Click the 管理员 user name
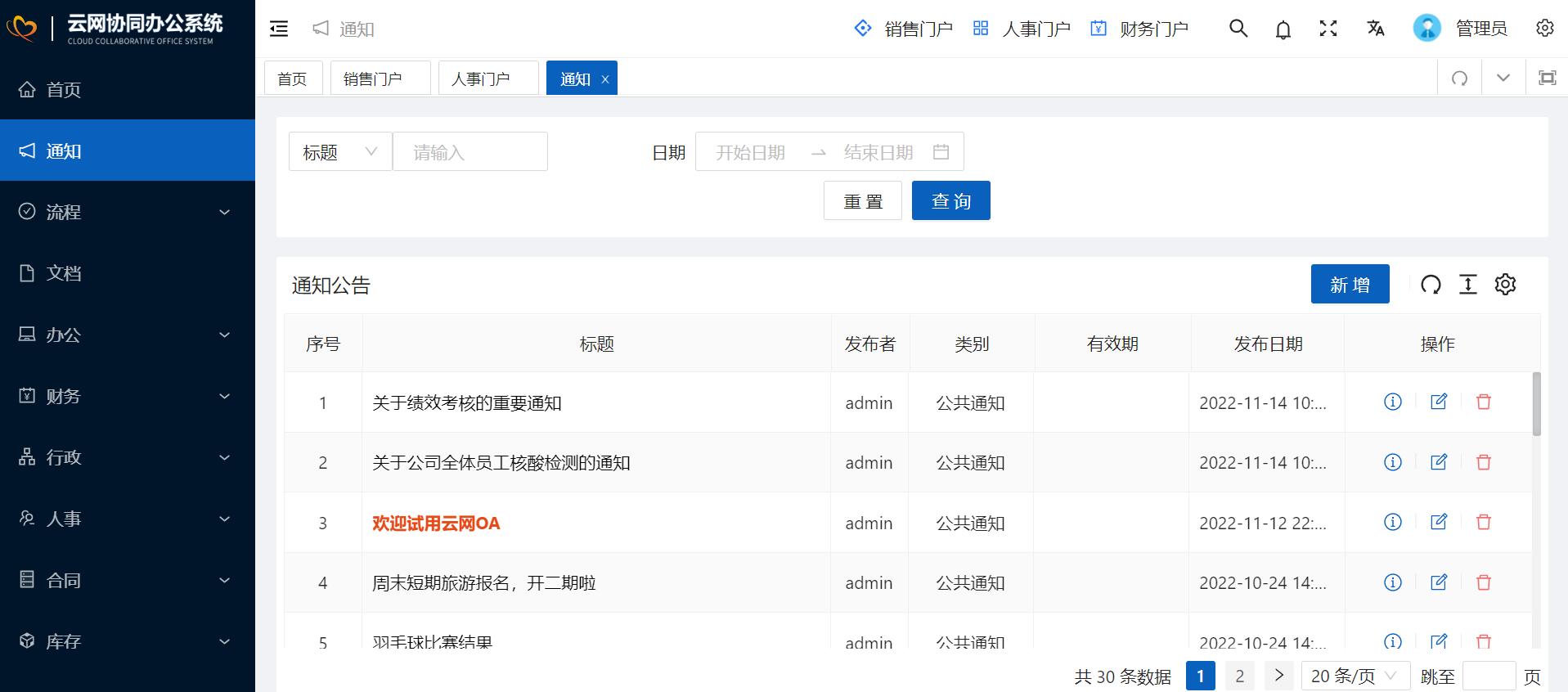1568x692 pixels. (1481, 29)
